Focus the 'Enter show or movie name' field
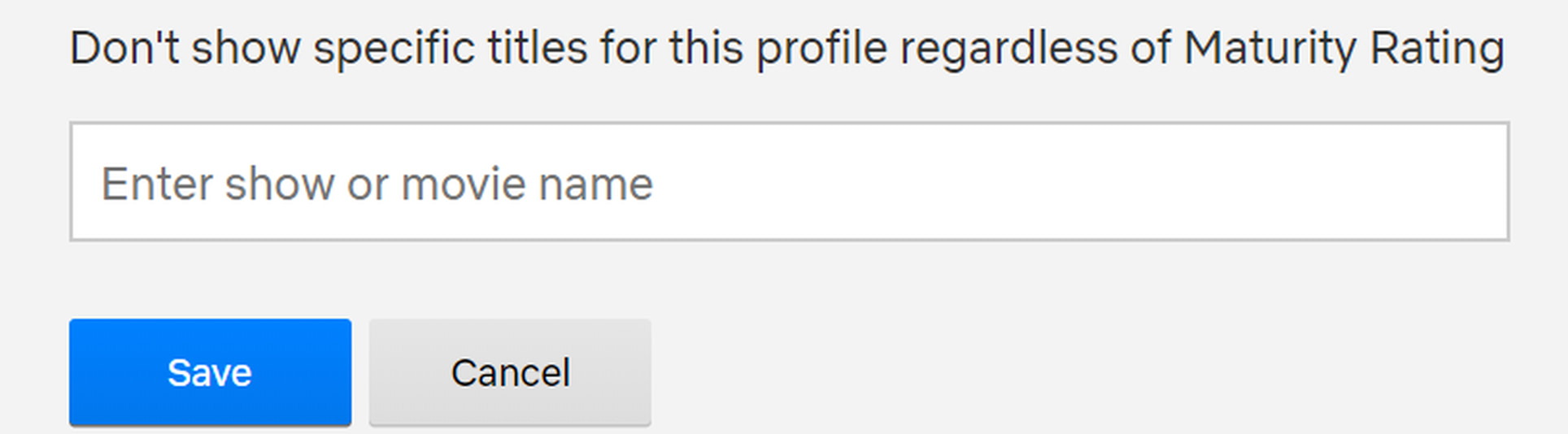Viewport: 1568px width, 434px height. (x=789, y=182)
